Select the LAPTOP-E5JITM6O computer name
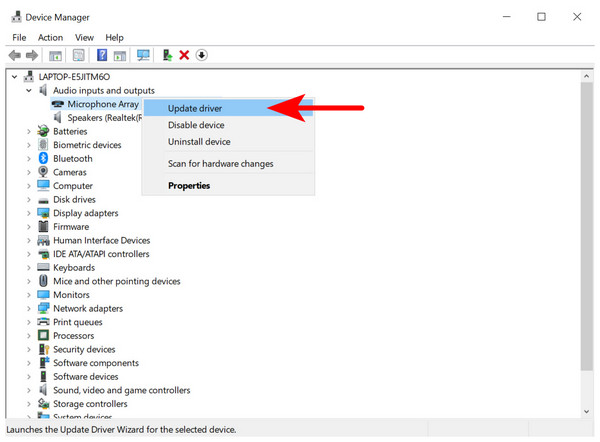Screen dimensions: 600x442 click(x=74, y=77)
